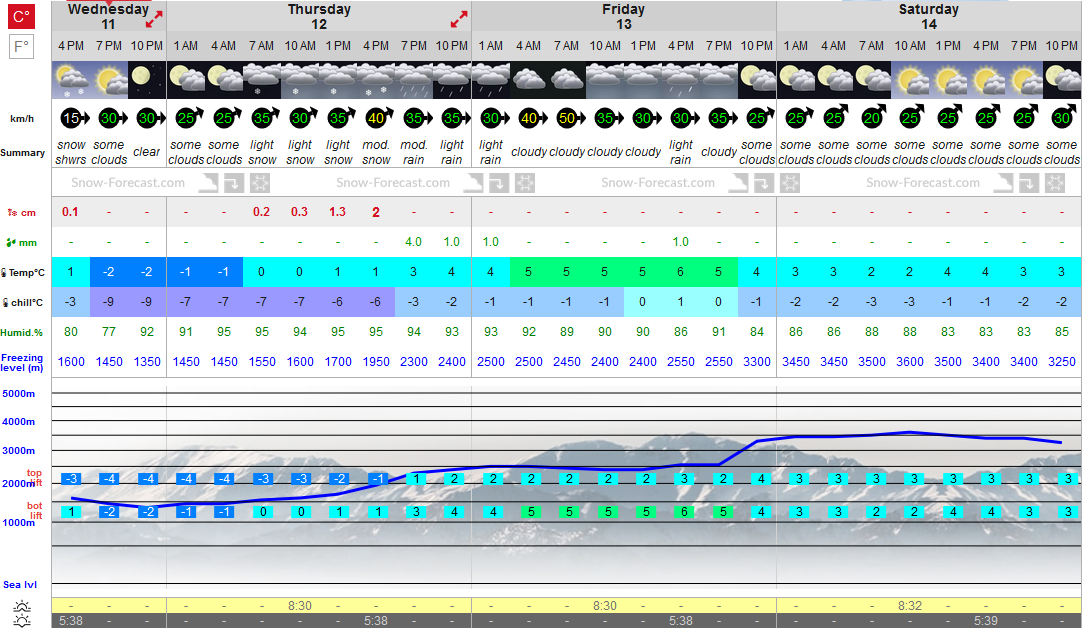Click Friday 4 AM wind icon showing 40
The height and width of the screenshot is (634, 1088).
pyautogui.click(x=532, y=118)
